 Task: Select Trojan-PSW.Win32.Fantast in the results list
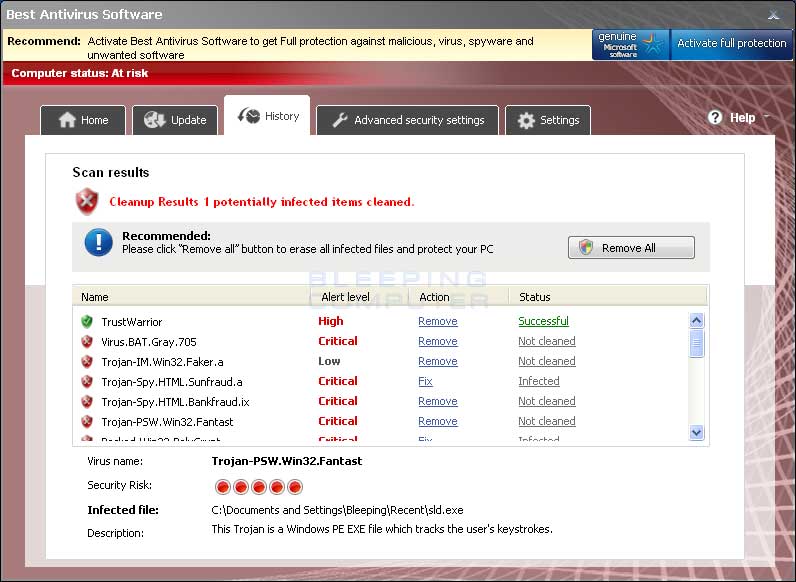point(167,422)
